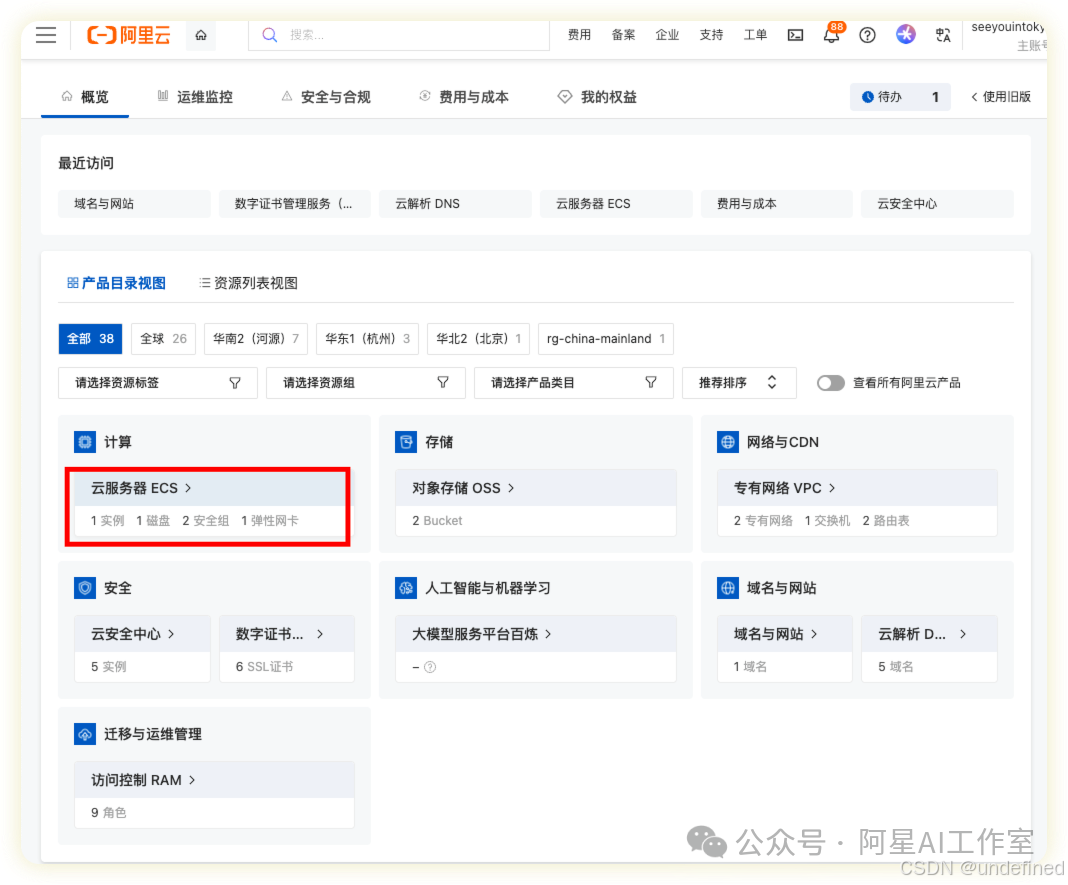Open recent 云解析 DNS shortcut
This screenshot has height=885, width=1068.
pyautogui.click(x=455, y=204)
